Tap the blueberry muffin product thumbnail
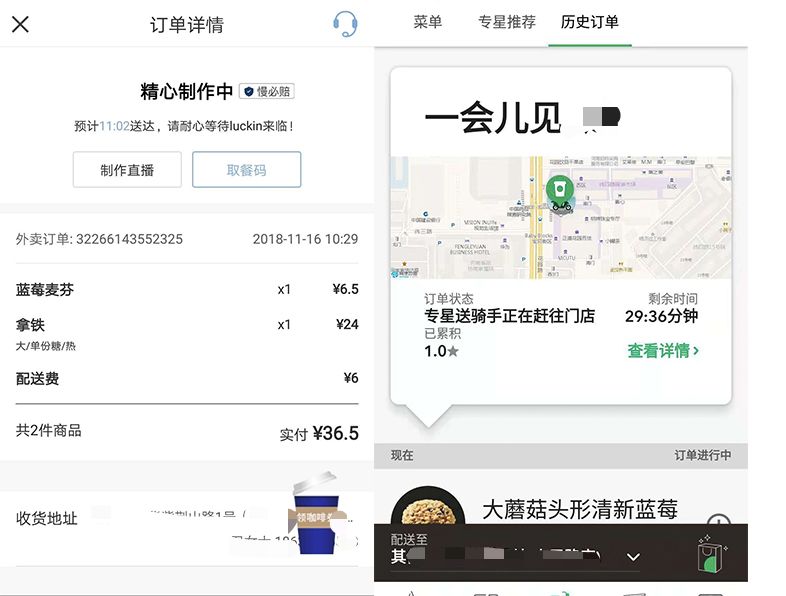Viewport: 786px width, 596px height. (x=427, y=515)
